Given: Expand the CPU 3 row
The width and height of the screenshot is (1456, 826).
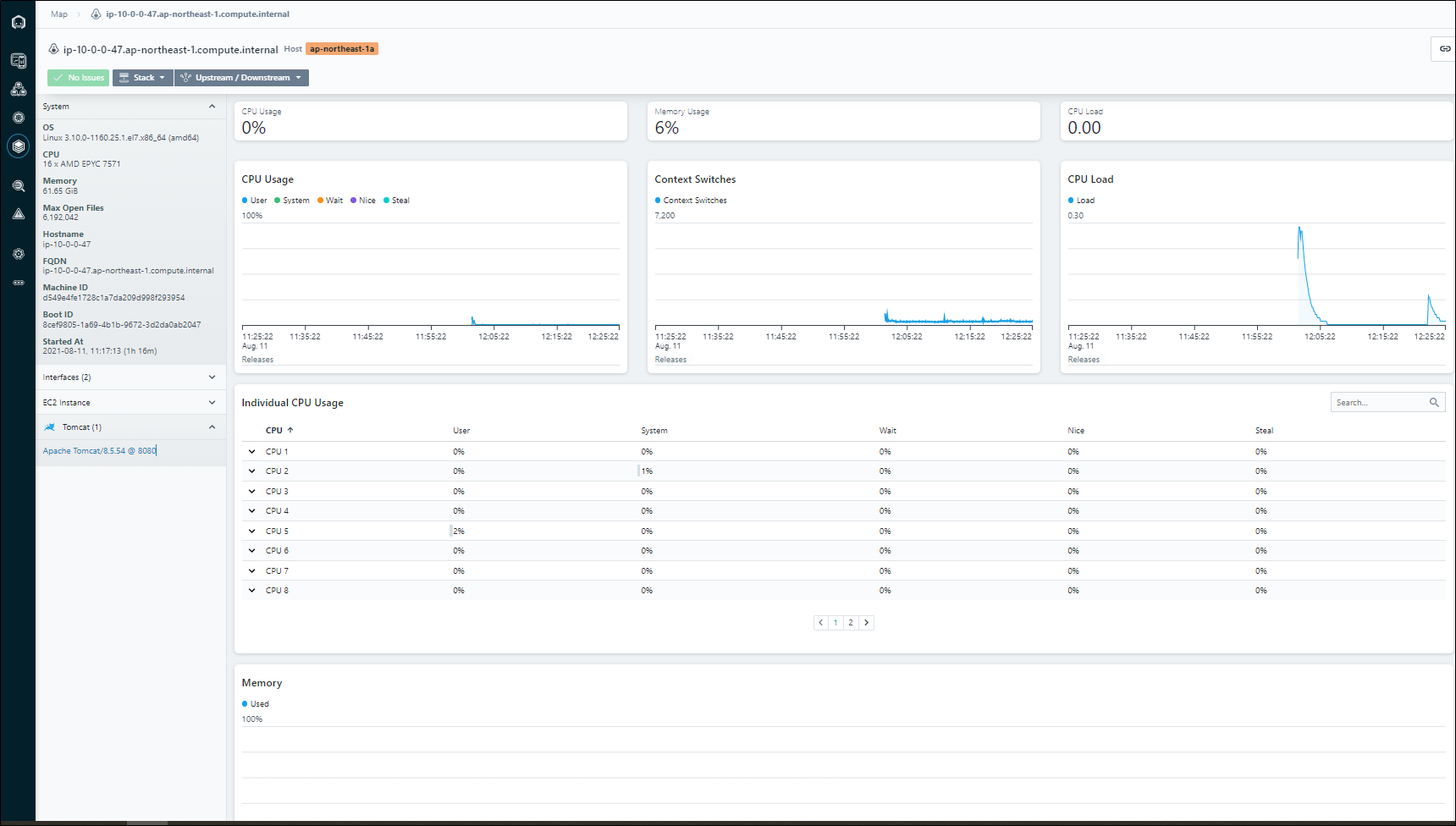Looking at the screenshot, I should point(251,492).
